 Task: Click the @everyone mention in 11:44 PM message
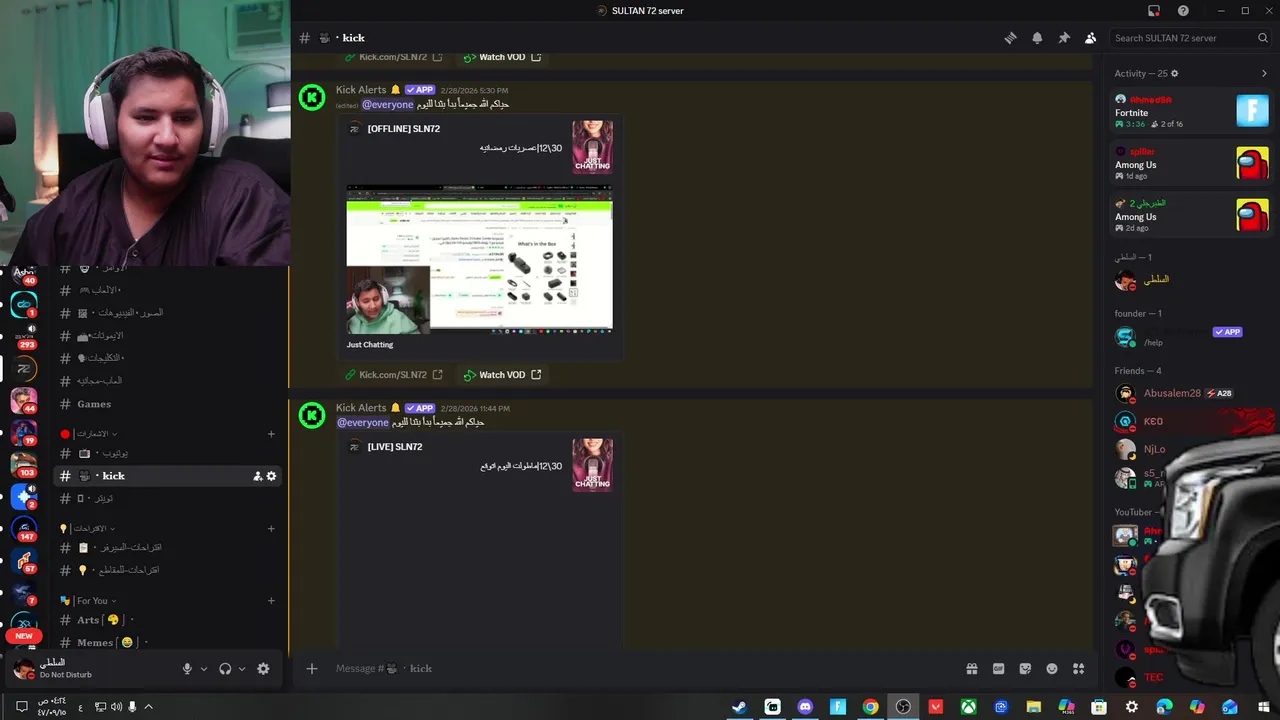pyautogui.click(x=362, y=422)
